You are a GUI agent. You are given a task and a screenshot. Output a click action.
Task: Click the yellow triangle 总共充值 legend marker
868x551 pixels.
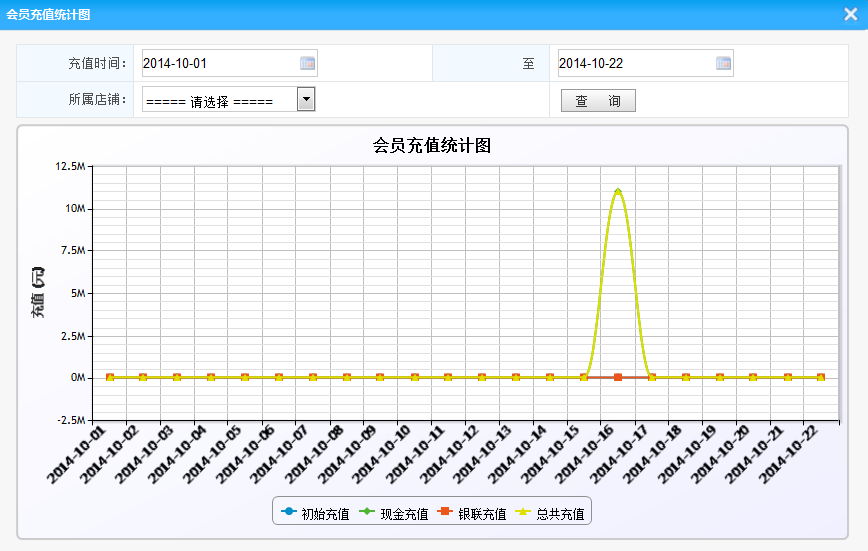pyautogui.click(x=523, y=512)
